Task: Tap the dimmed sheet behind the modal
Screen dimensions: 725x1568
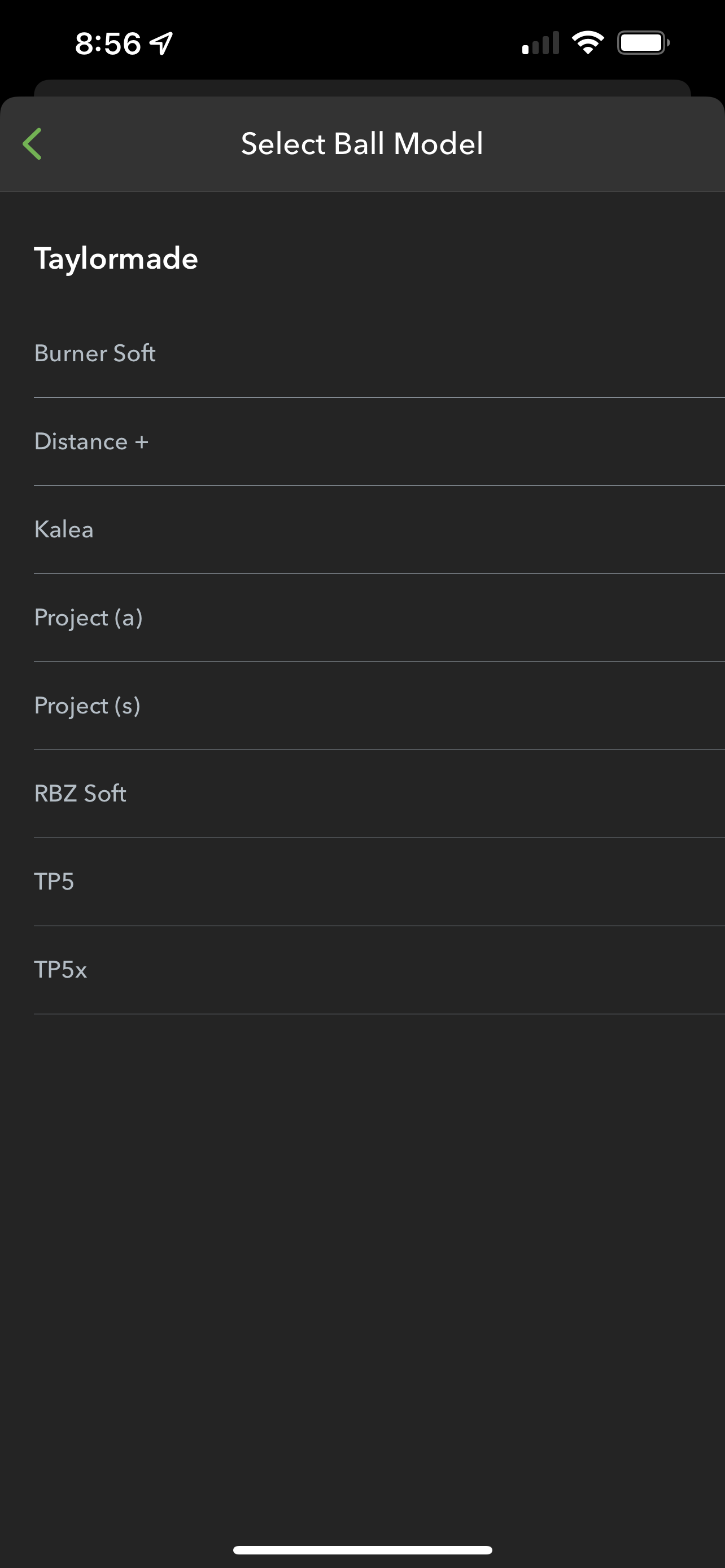Action: click(362, 87)
